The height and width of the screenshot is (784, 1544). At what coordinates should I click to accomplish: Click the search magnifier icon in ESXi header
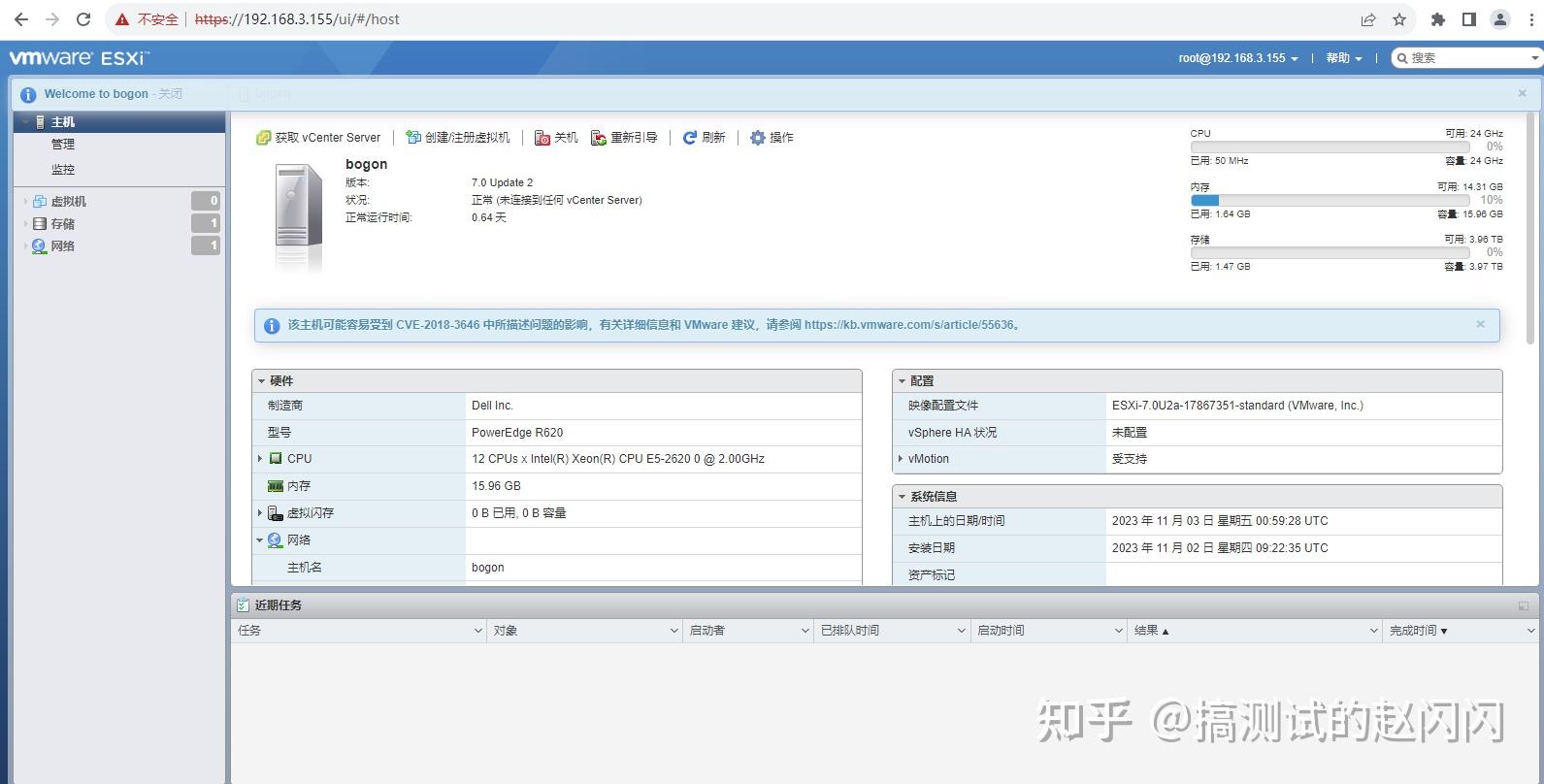pos(1402,58)
